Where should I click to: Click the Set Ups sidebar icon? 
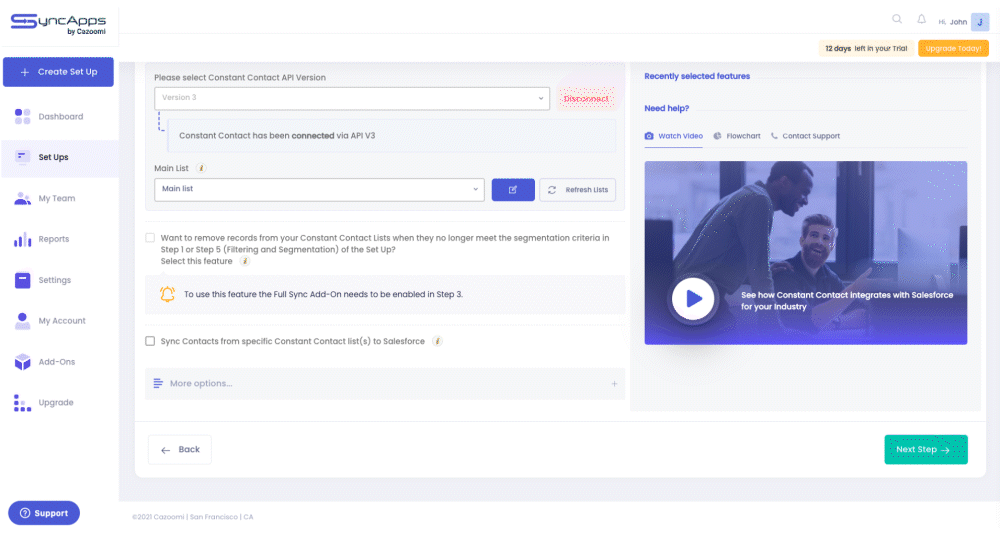22,157
